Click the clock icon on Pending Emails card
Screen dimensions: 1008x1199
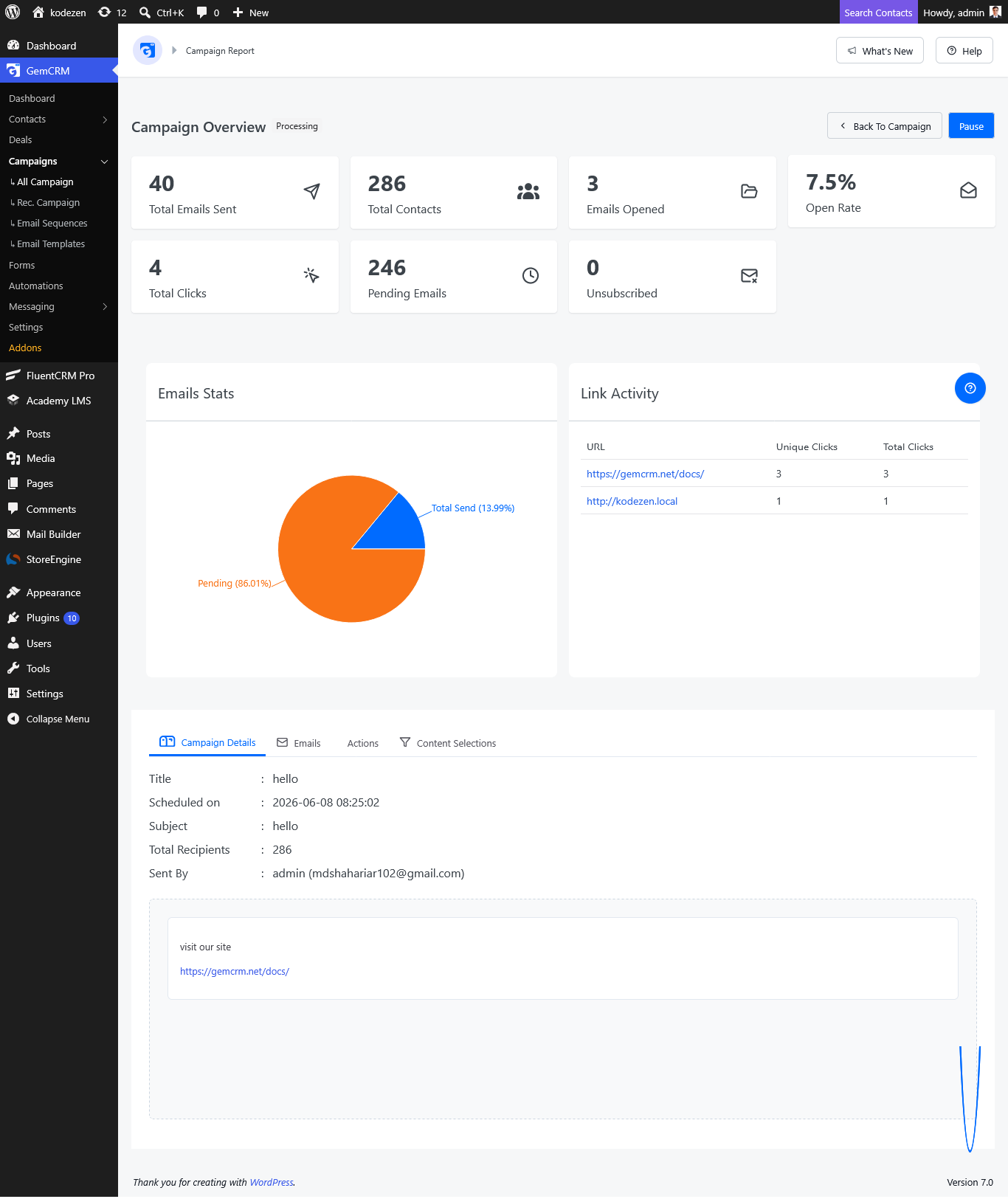pos(531,275)
